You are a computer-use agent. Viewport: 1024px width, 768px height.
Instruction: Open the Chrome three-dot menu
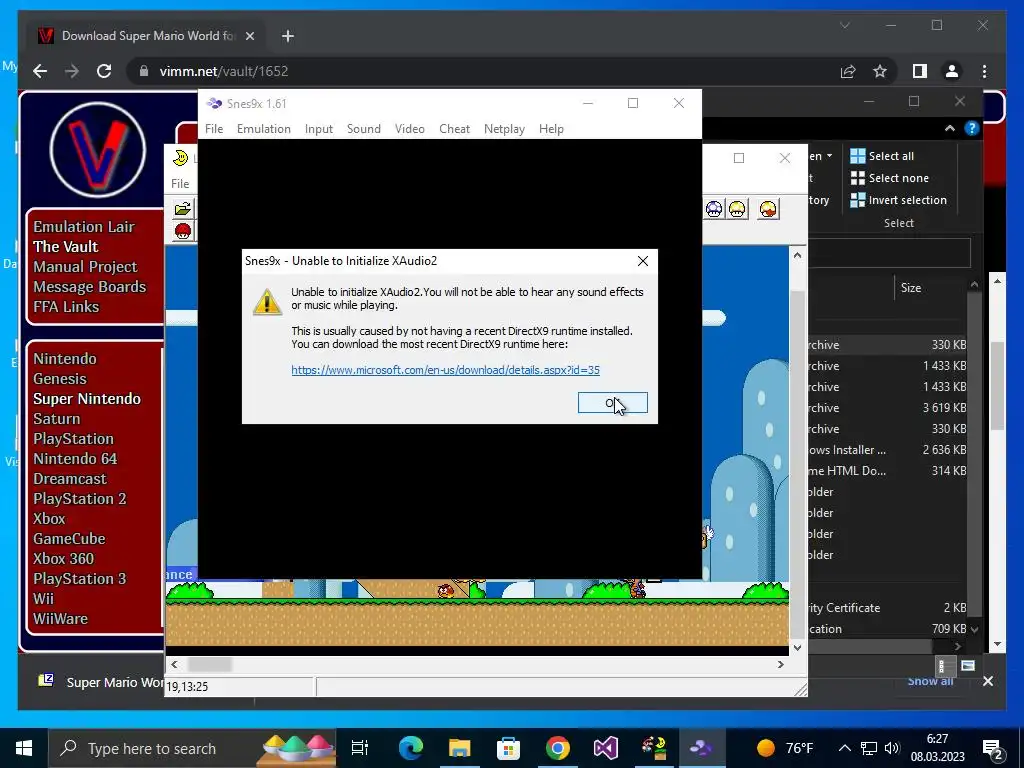984,71
